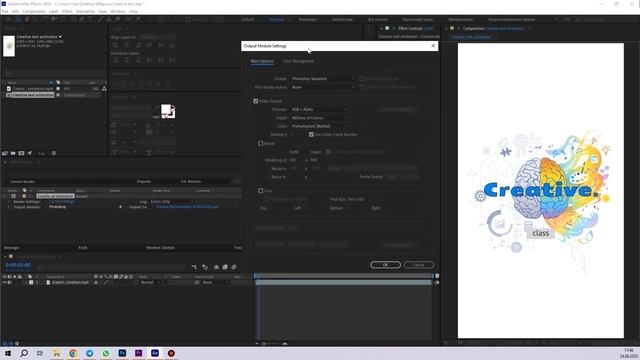Open Photoshop from taskbar
This screenshot has width=640, height=360.
pyautogui.click(x=122, y=353)
